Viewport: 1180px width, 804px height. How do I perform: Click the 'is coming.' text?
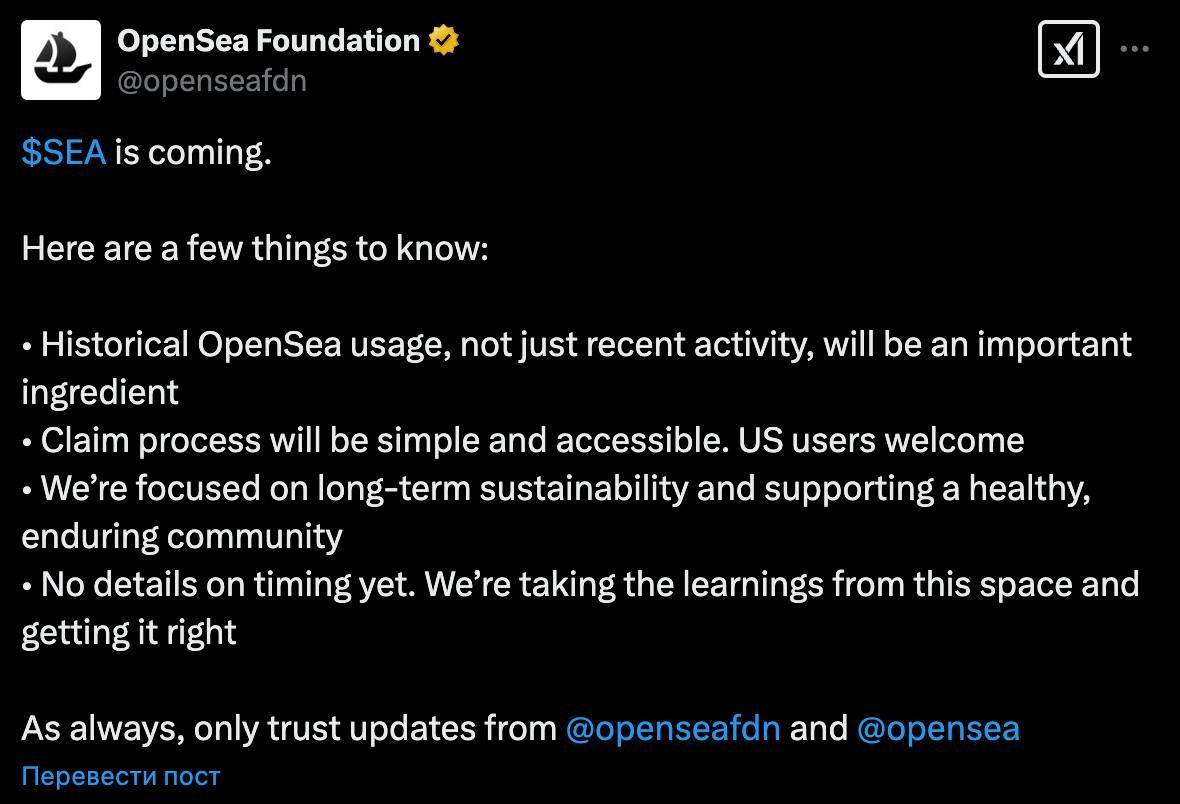[x=193, y=152]
